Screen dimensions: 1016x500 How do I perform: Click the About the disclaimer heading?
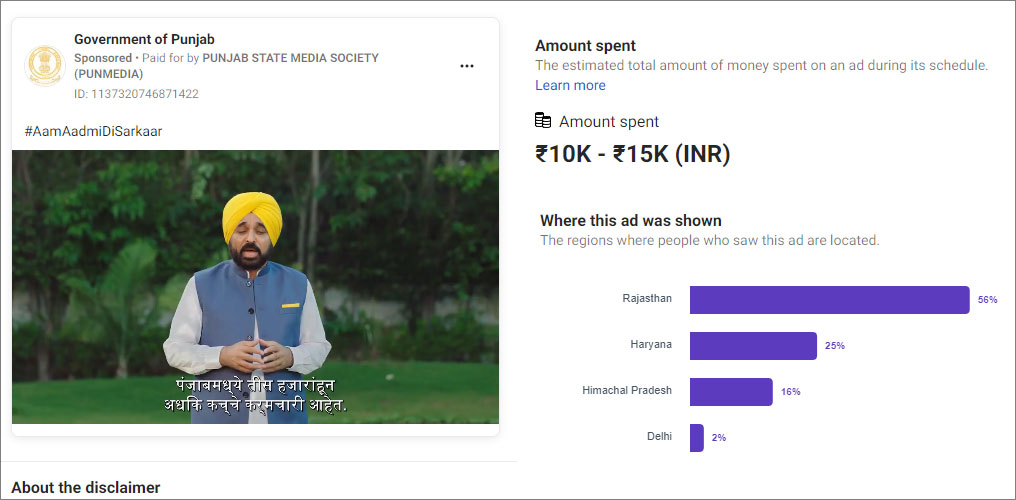(85, 488)
